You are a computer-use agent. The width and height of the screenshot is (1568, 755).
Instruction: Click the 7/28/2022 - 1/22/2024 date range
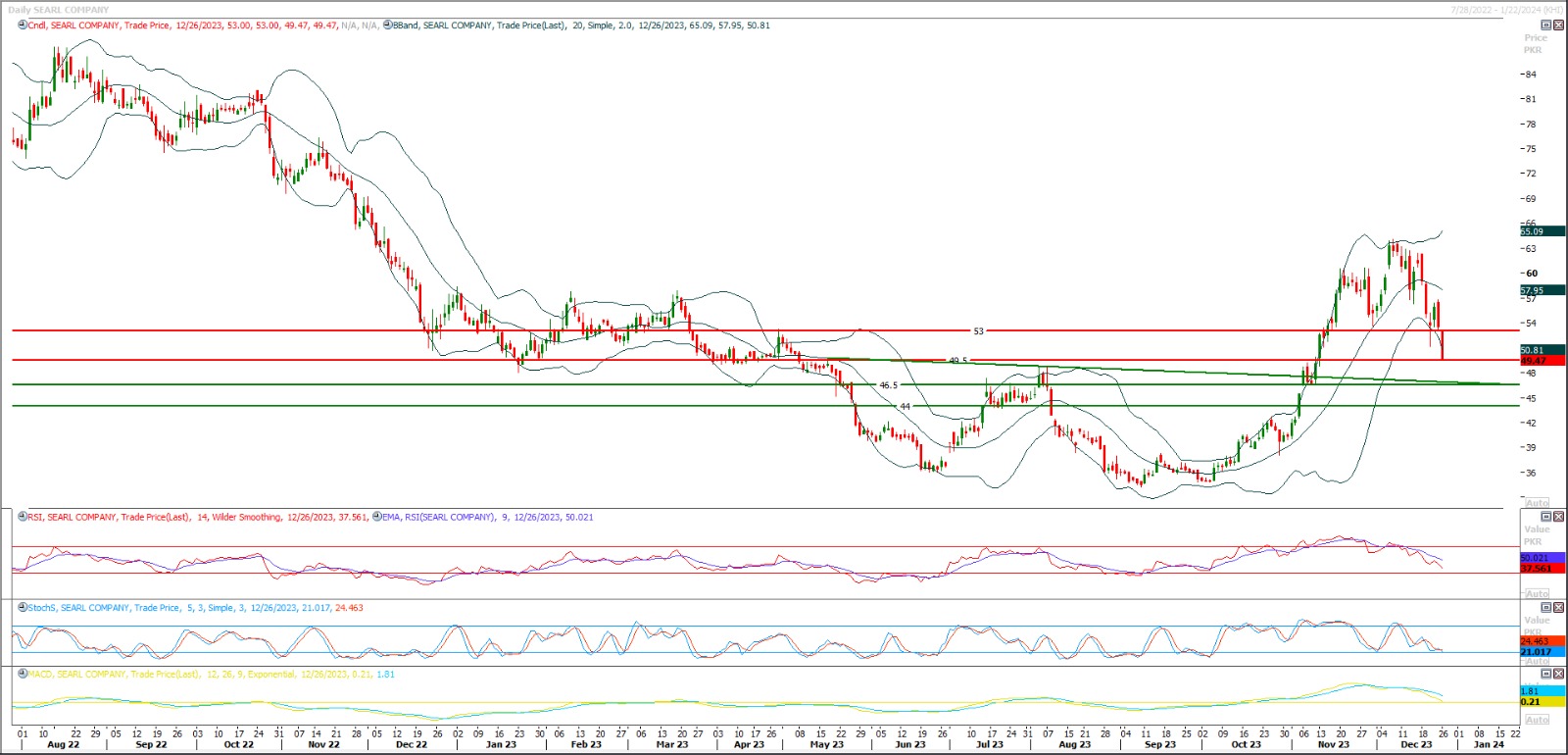pyautogui.click(x=1506, y=10)
